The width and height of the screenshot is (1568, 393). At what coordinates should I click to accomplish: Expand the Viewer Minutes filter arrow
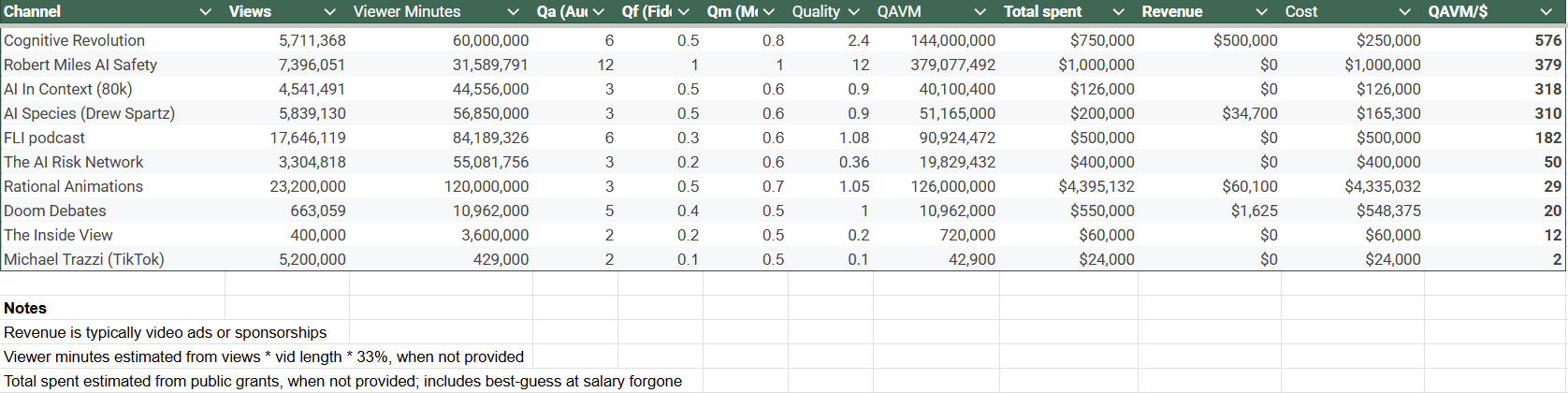point(513,12)
